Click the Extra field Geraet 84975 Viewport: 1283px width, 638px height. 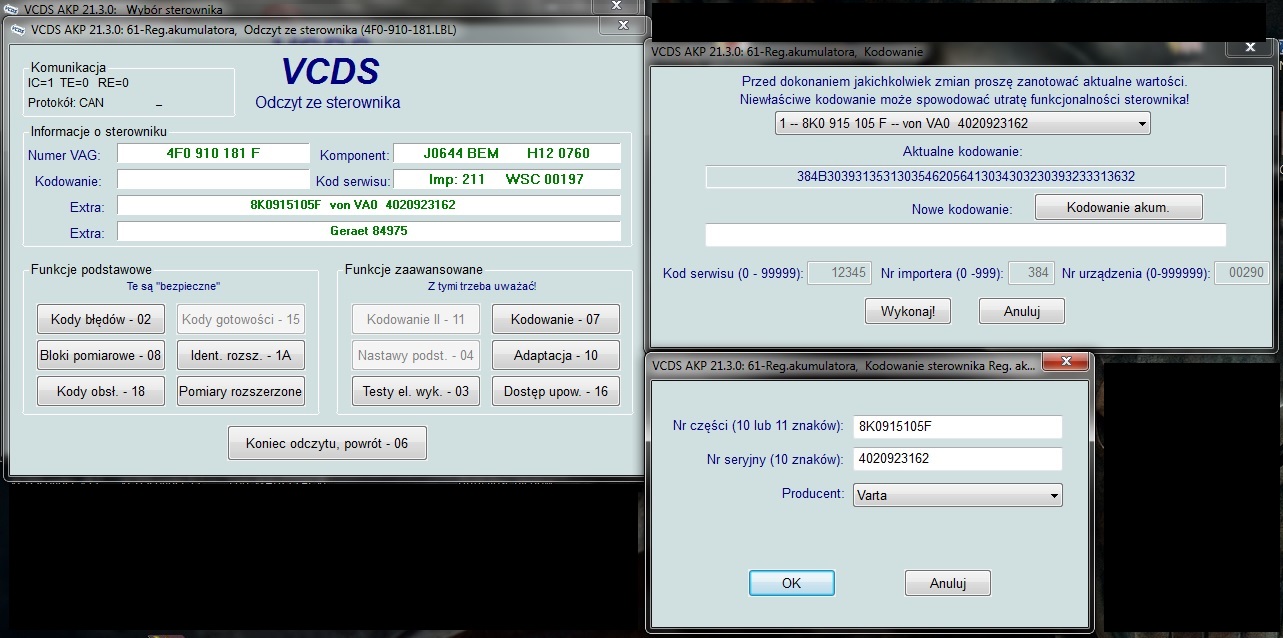click(369, 231)
